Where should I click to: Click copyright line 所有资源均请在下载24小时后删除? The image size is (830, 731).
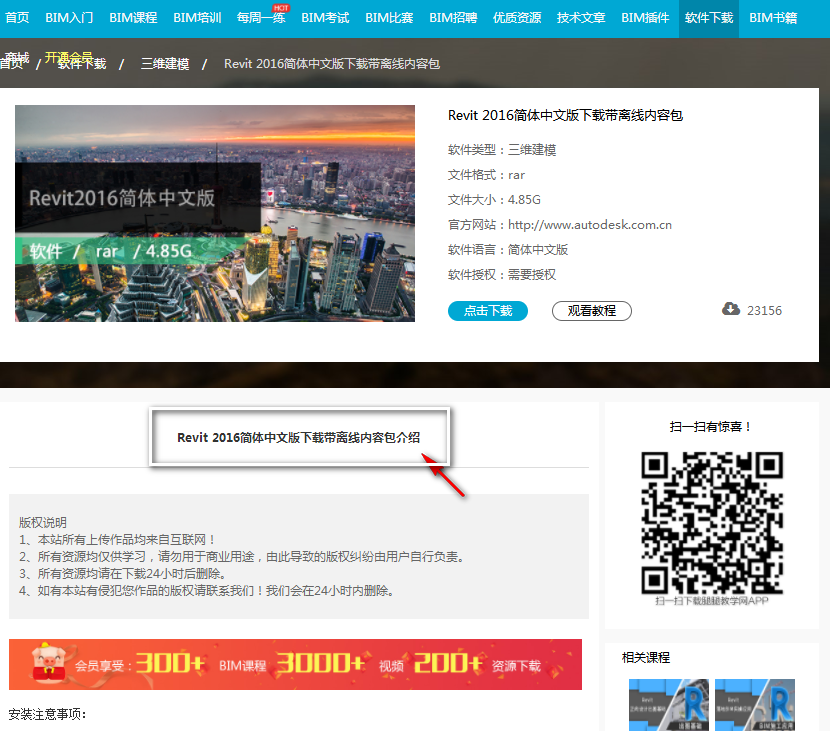[x=123, y=574]
